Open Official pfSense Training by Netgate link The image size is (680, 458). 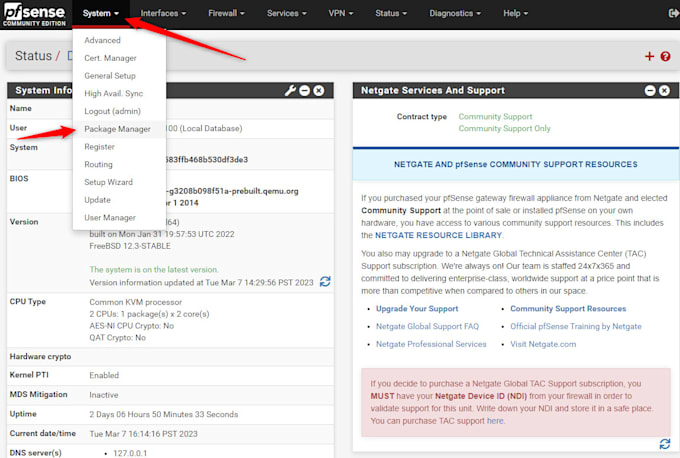click(575, 327)
